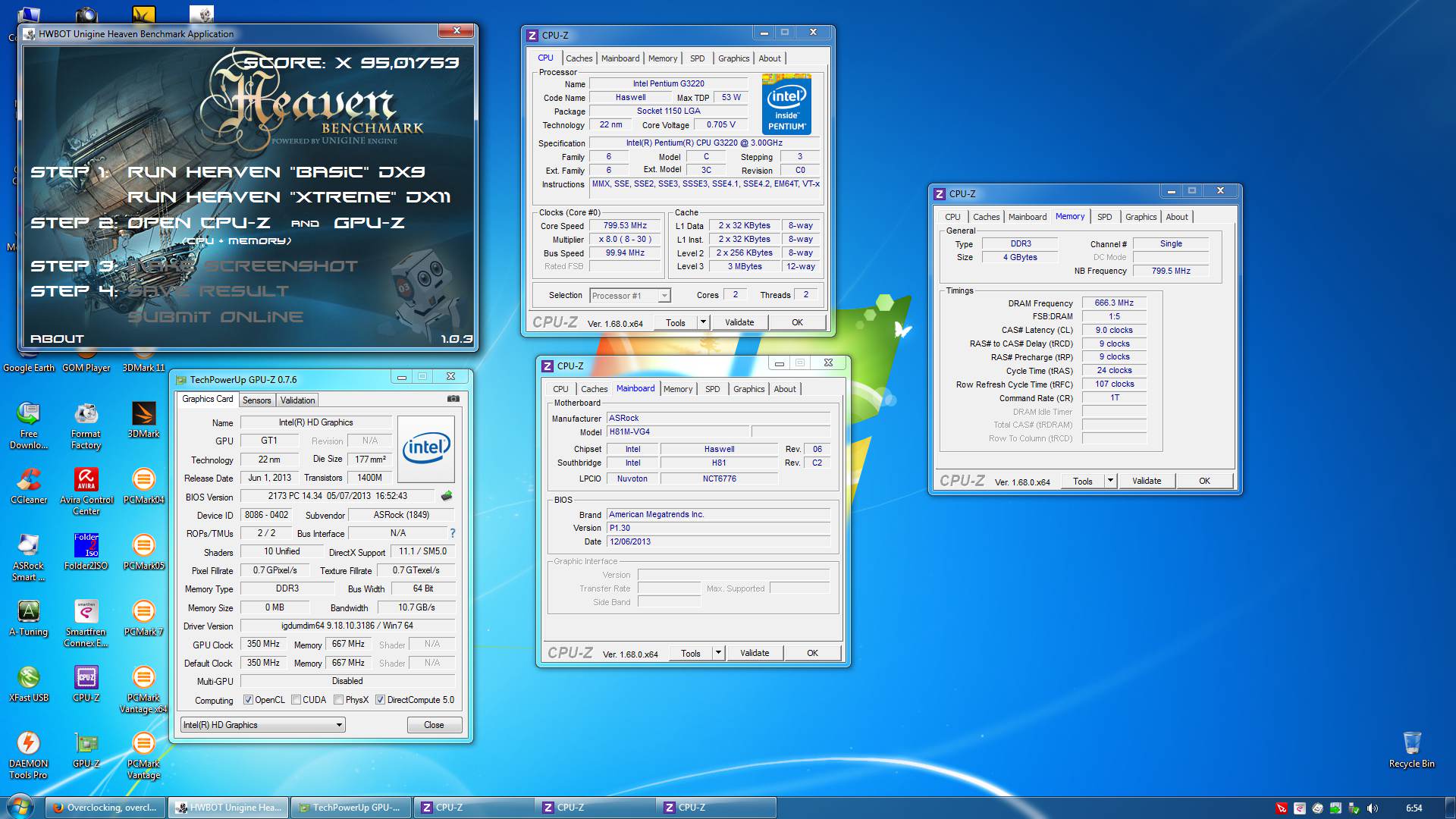This screenshot has width=1456, height=819.
Task: Click the GPU-Z Driver Version field
Action: click(x=347, y=626)
